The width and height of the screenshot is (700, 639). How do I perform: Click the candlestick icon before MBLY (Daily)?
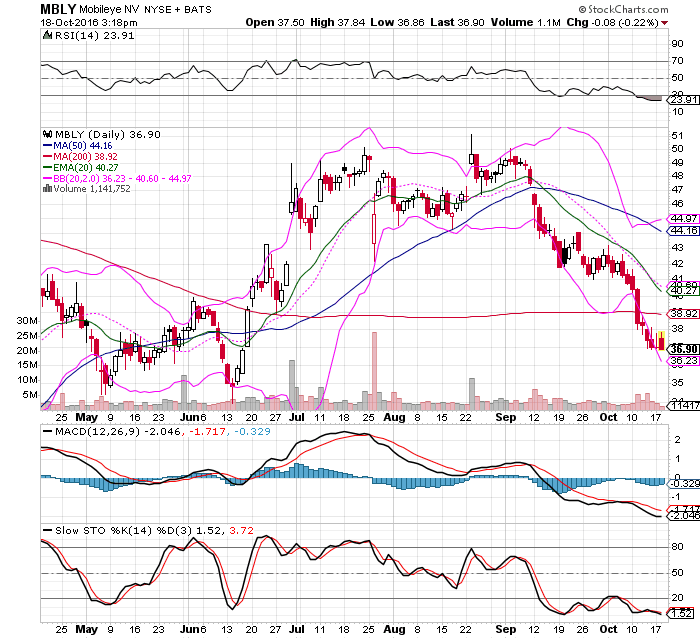click(x=47, y=134)
